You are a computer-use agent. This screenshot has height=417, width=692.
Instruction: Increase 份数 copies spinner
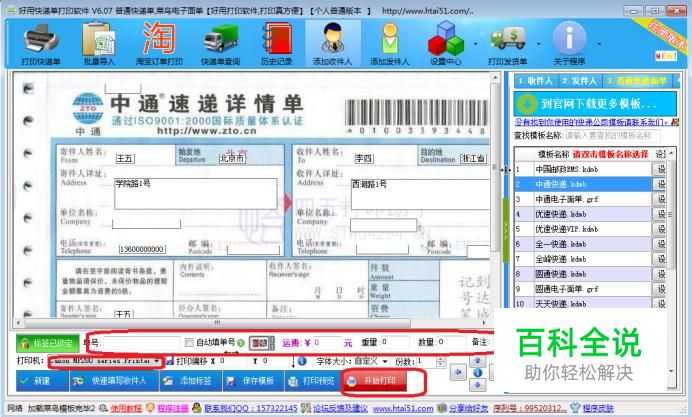tap(440, 359)
